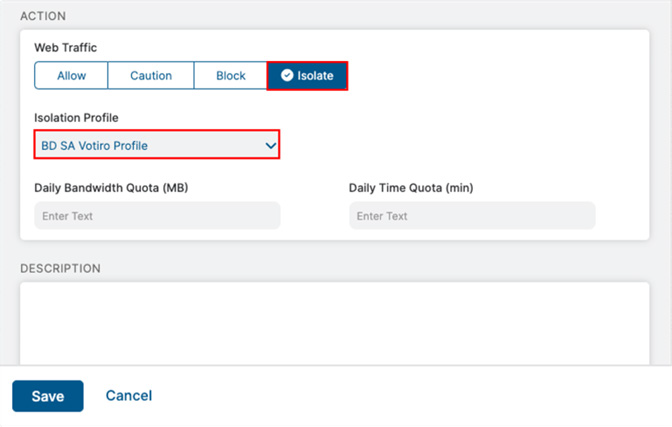Choose the Block traffic option
Viewport: 672px width, 427px height.
(231, 75)
